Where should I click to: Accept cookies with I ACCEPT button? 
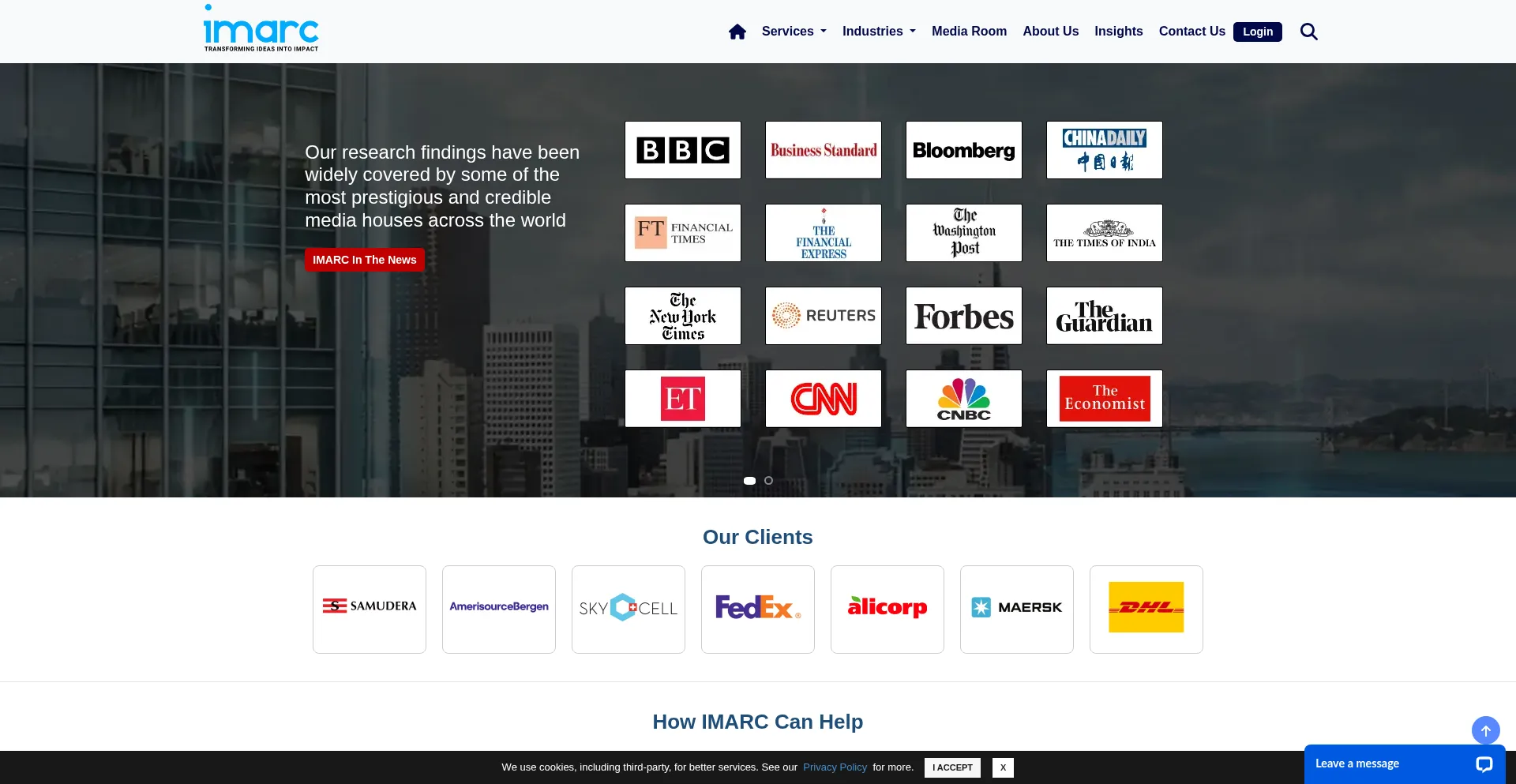tap(952, 767)
